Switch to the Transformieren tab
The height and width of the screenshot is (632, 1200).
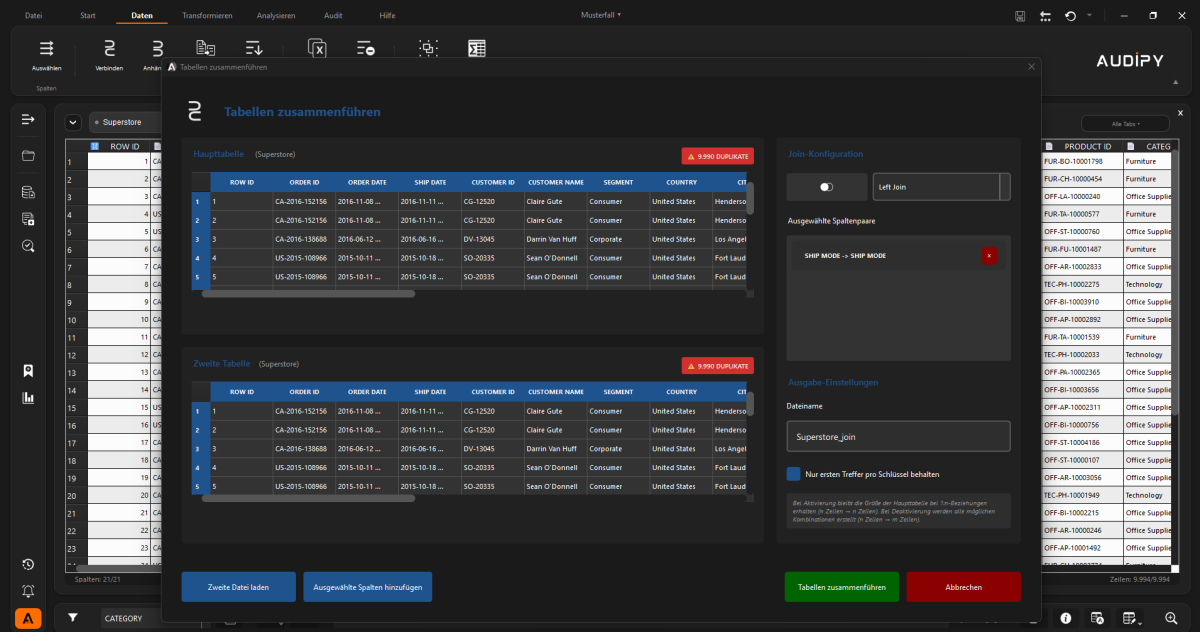click(207, 16)
